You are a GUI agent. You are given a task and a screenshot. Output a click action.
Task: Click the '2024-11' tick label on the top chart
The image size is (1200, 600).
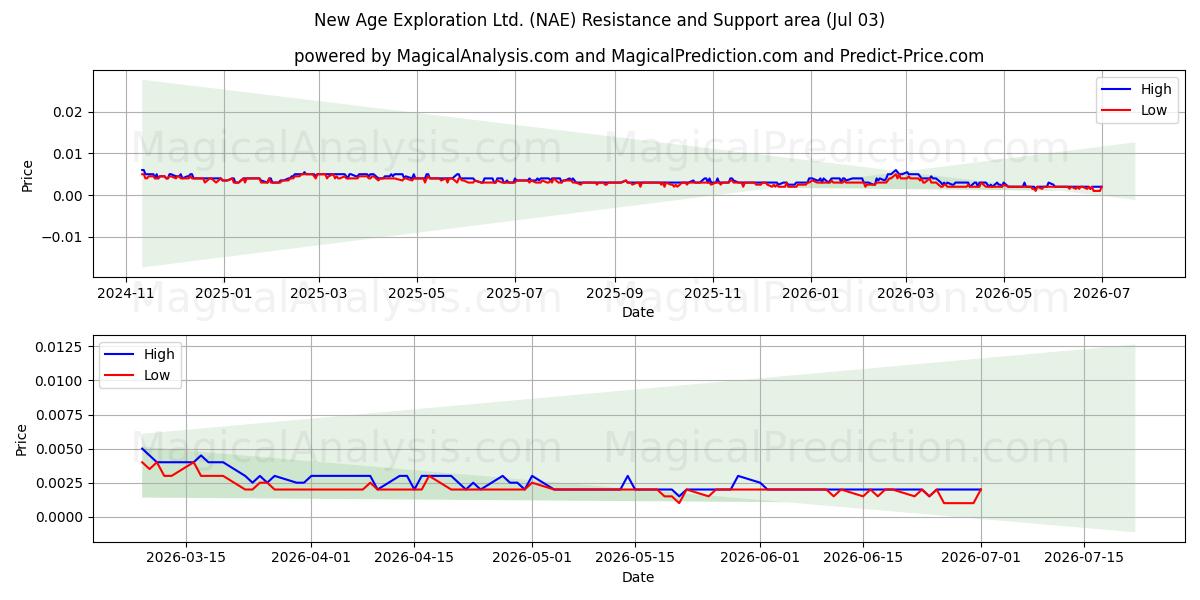point(126,293)
